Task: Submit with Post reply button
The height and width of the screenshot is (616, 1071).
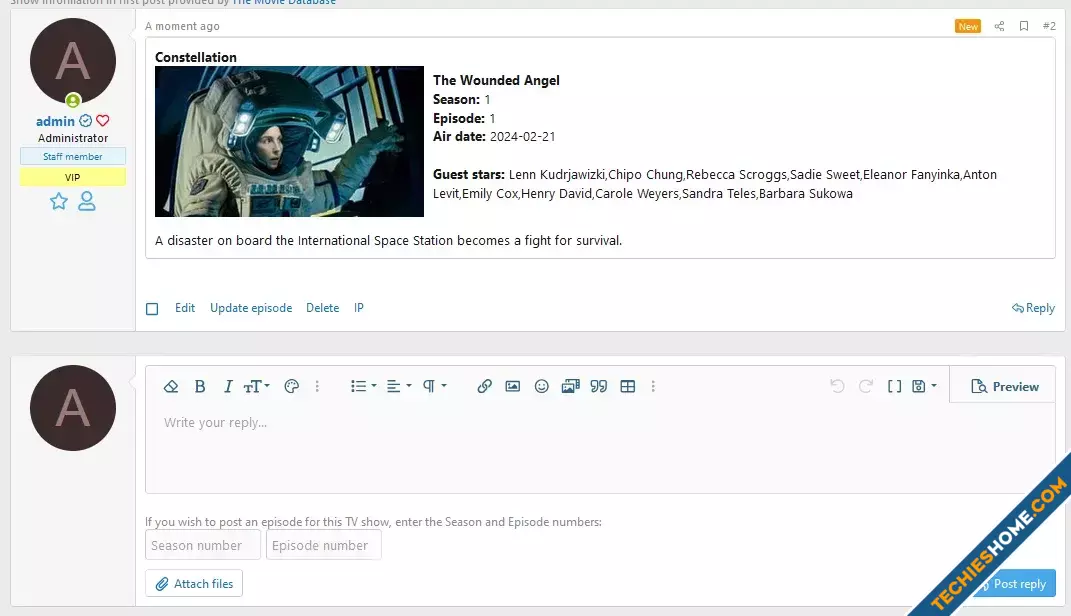Action: (1013, 584)
